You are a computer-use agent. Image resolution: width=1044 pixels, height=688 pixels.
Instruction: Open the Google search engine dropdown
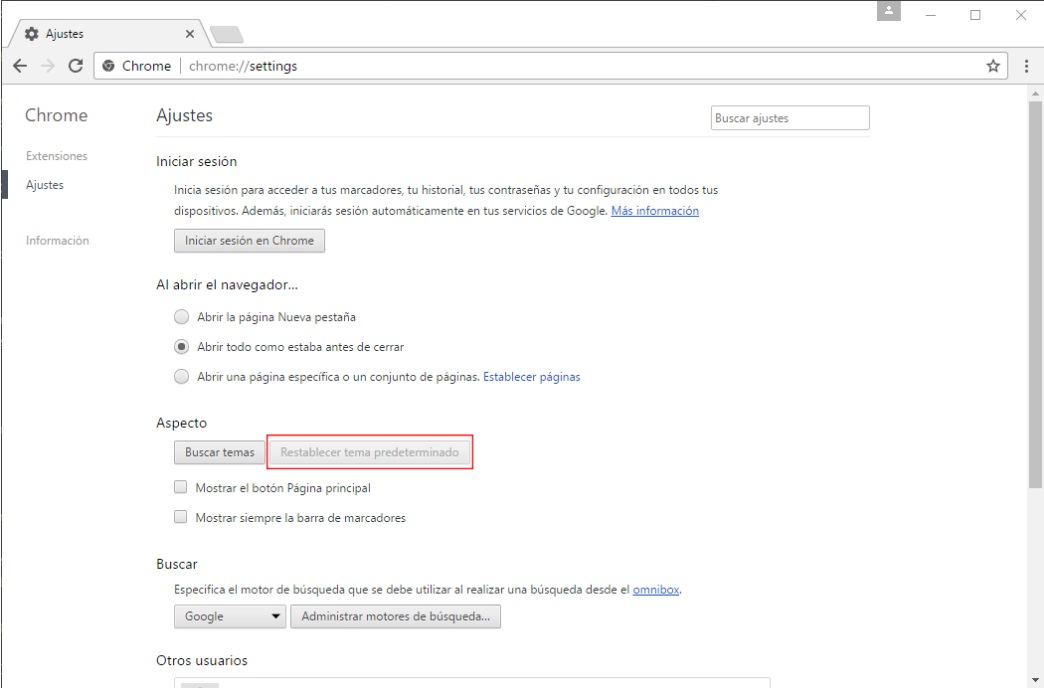[230, 617]
